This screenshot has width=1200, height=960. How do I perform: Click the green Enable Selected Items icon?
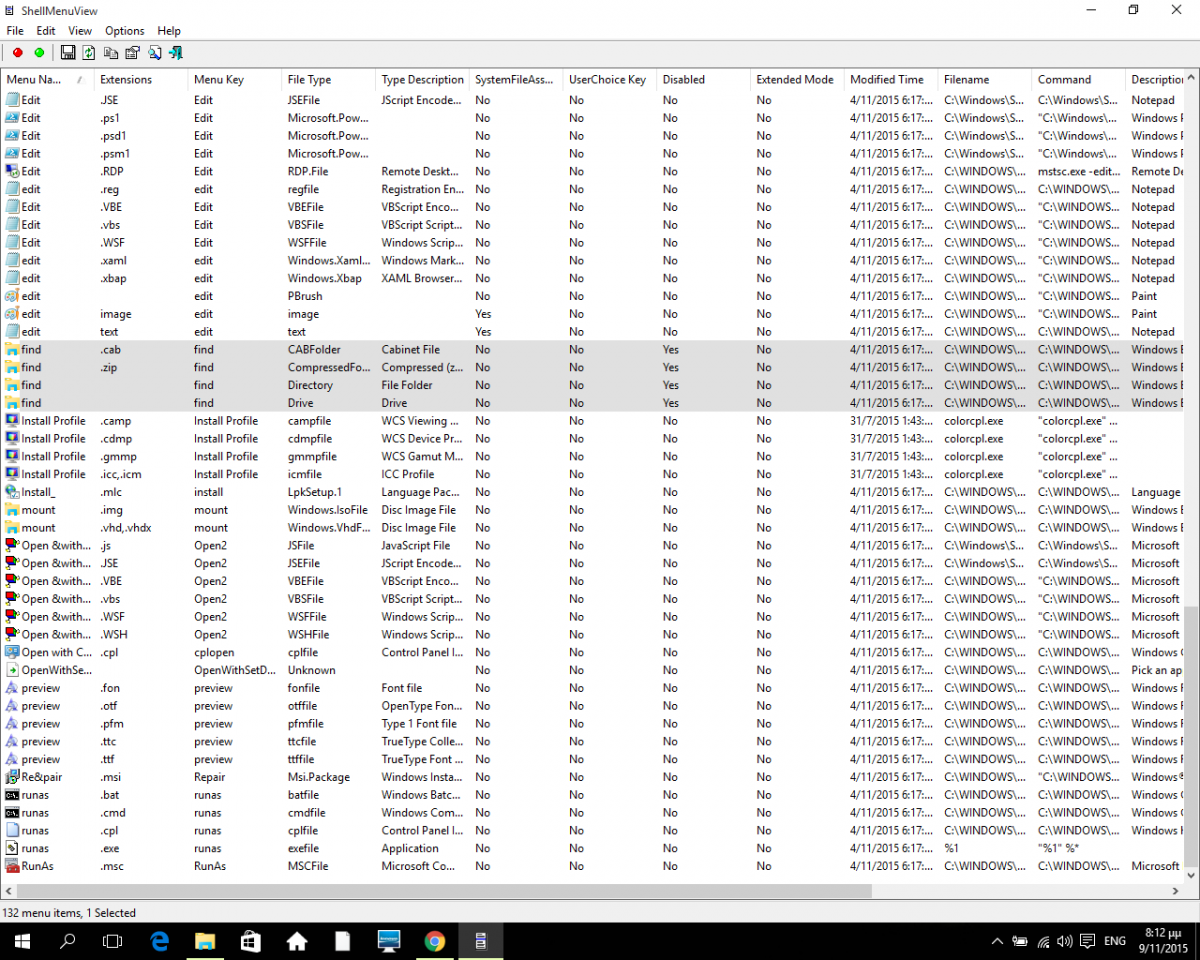point(39,53)
